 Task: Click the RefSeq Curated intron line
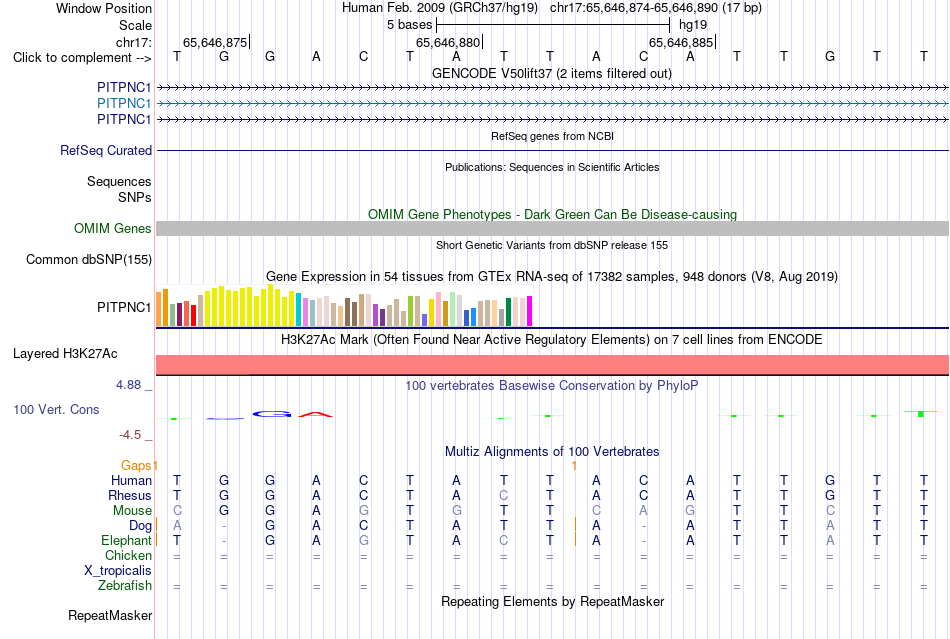552,150
